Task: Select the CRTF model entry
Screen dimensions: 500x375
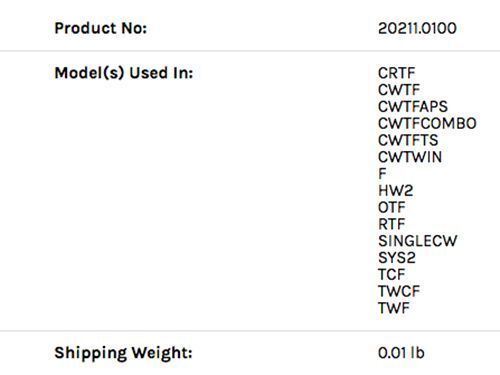Action: coord(397,73)
